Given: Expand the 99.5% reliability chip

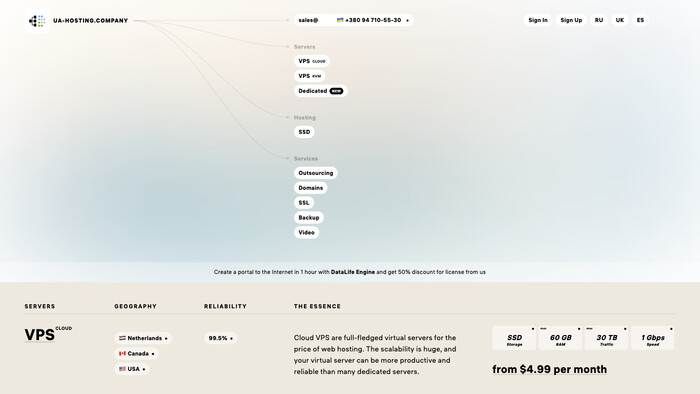Looking at the screenshot, I should click(x=221, y=338).
